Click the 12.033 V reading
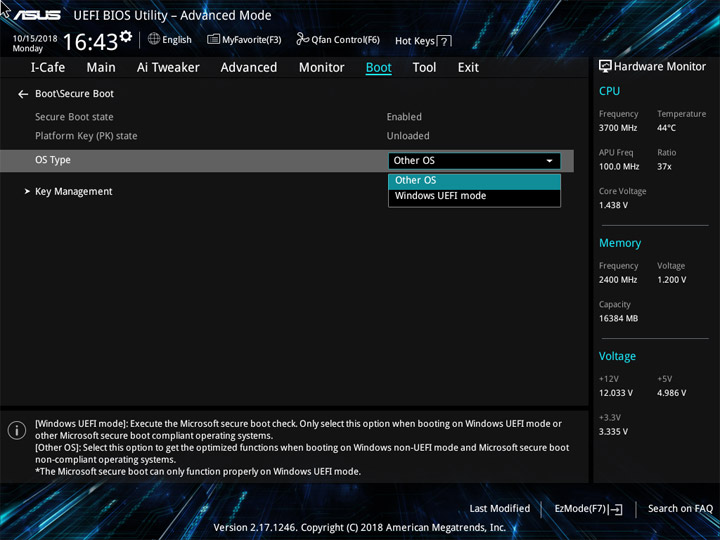The image size is (720, 540). 616,393
